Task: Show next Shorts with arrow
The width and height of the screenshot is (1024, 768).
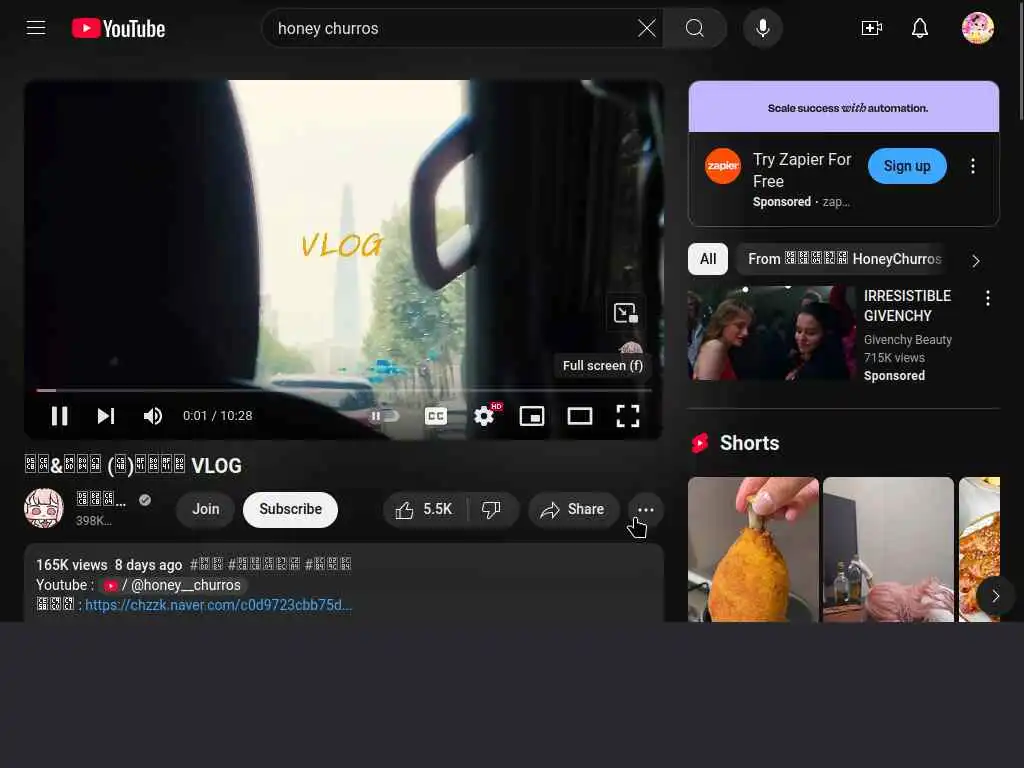Action: click(995, 596)
